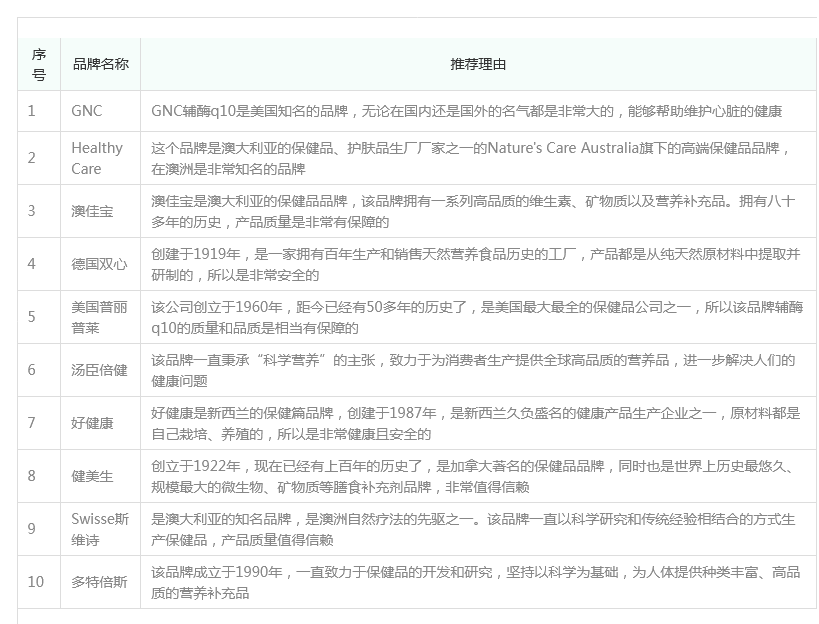819x624 pixels.
Task: Select the GNC brand name cell
Action: click(x=87, y=111)
